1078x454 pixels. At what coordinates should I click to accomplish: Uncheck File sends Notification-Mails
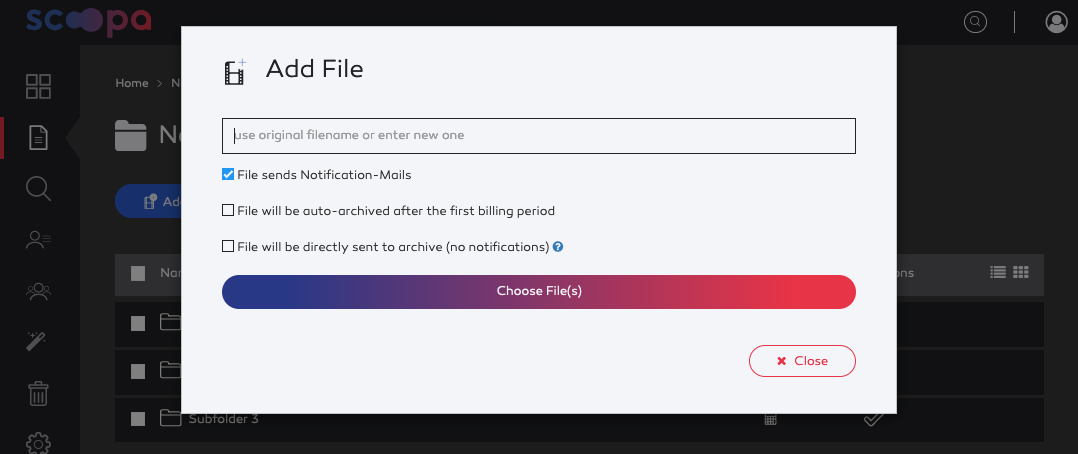(228, 175)
